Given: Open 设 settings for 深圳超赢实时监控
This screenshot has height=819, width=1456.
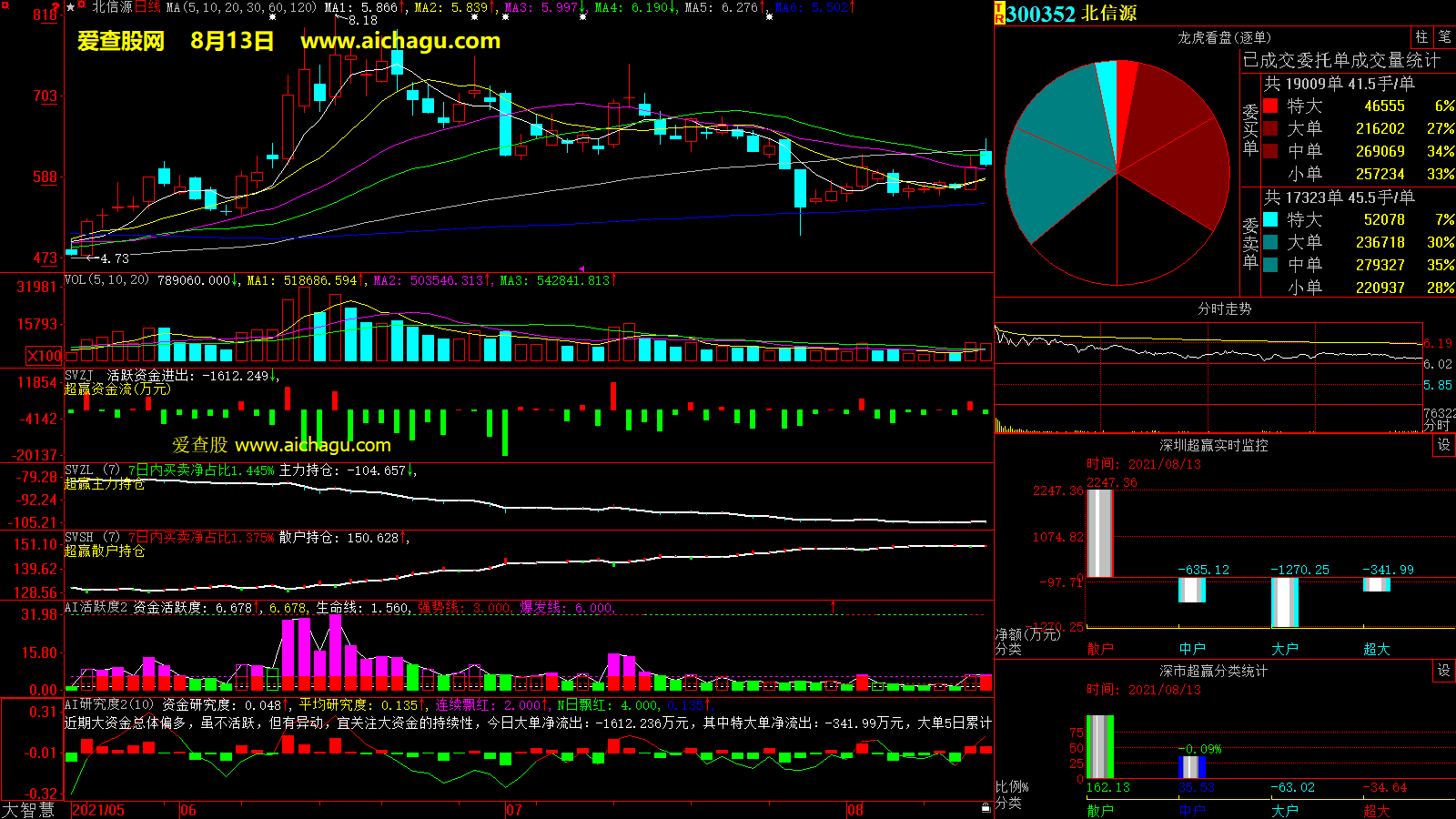Looking at the screenshot, I should (x=1444, y=445).
